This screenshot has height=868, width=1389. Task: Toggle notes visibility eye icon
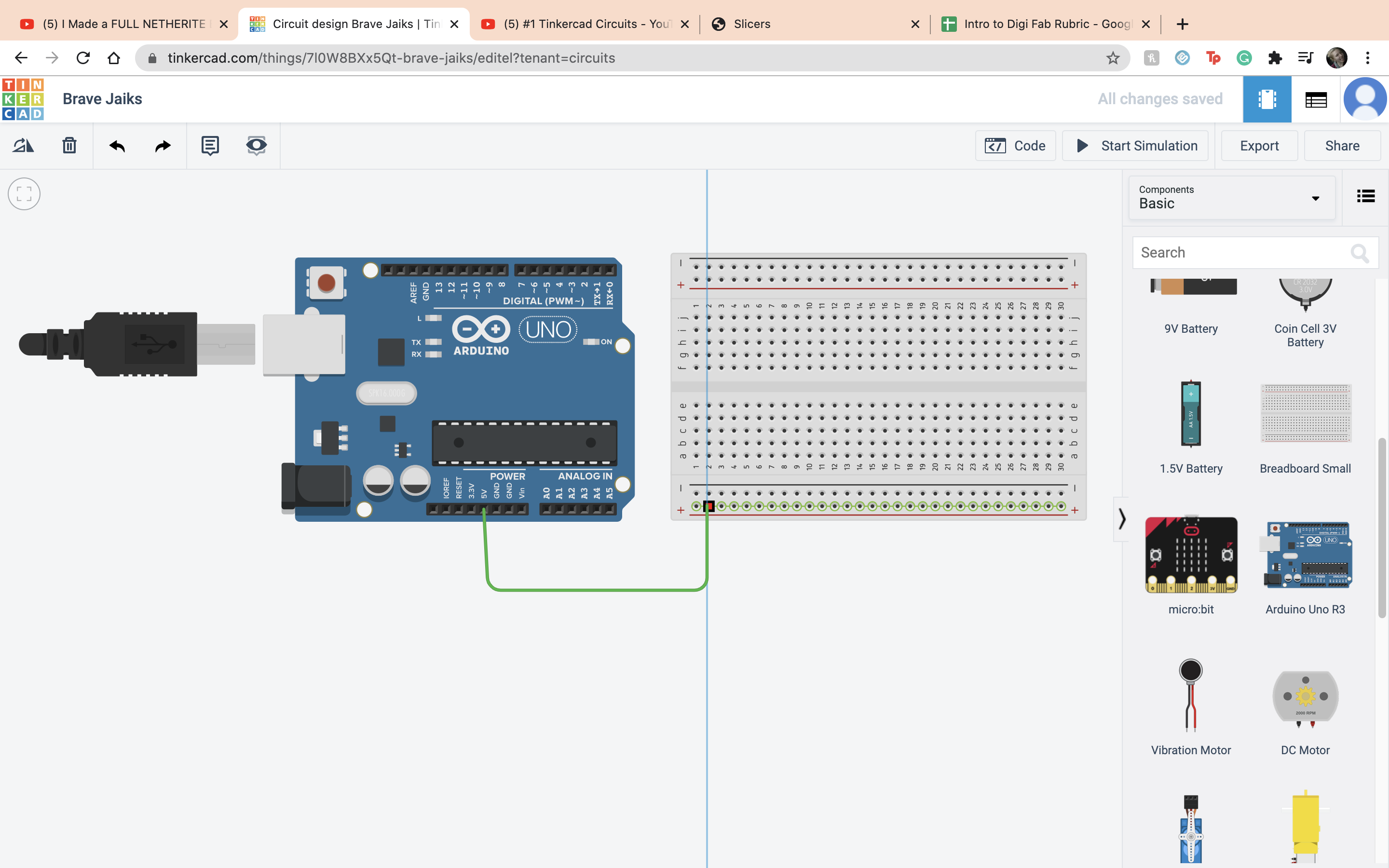click(256, 146)
